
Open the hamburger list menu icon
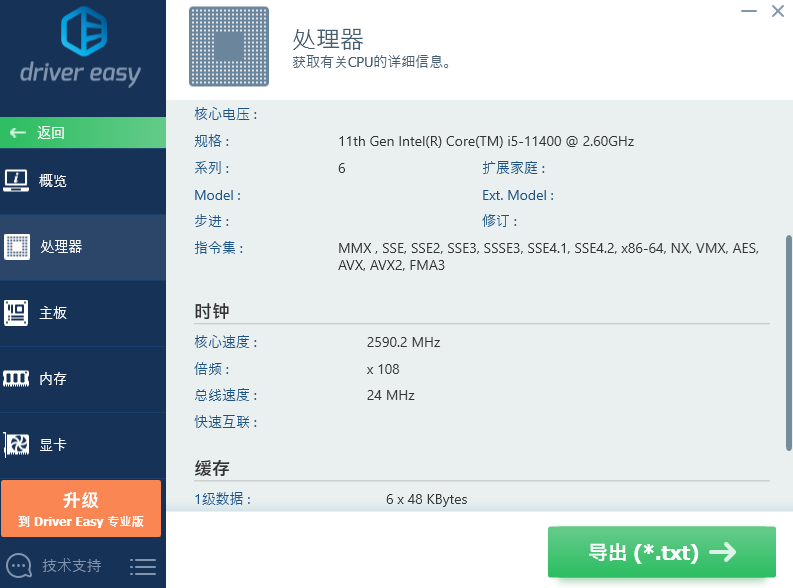(x=143, y=566)
